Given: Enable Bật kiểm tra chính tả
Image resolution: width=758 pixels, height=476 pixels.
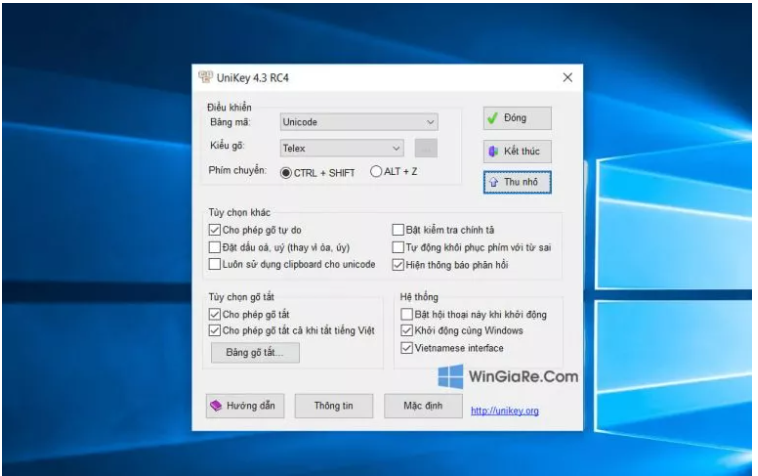Looking at the screenshot, I should (x=398, y=230).
